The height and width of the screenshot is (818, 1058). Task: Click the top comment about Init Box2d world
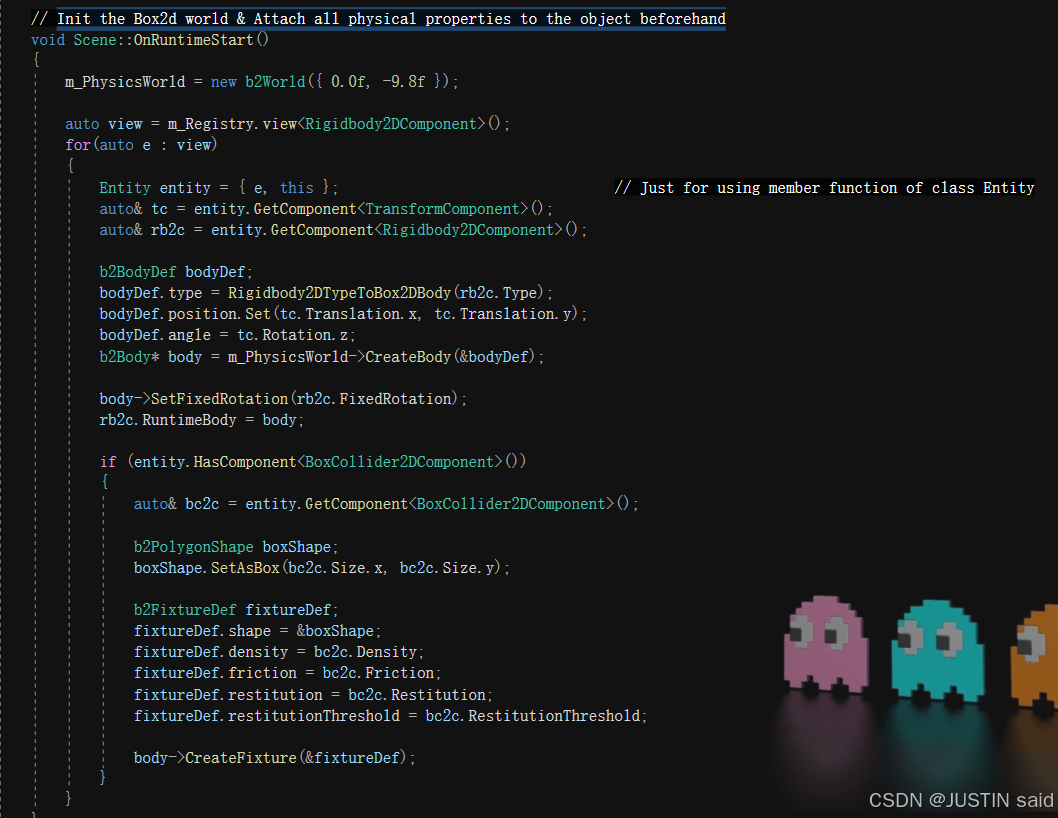pyautogui.click(x=378, y=19)
